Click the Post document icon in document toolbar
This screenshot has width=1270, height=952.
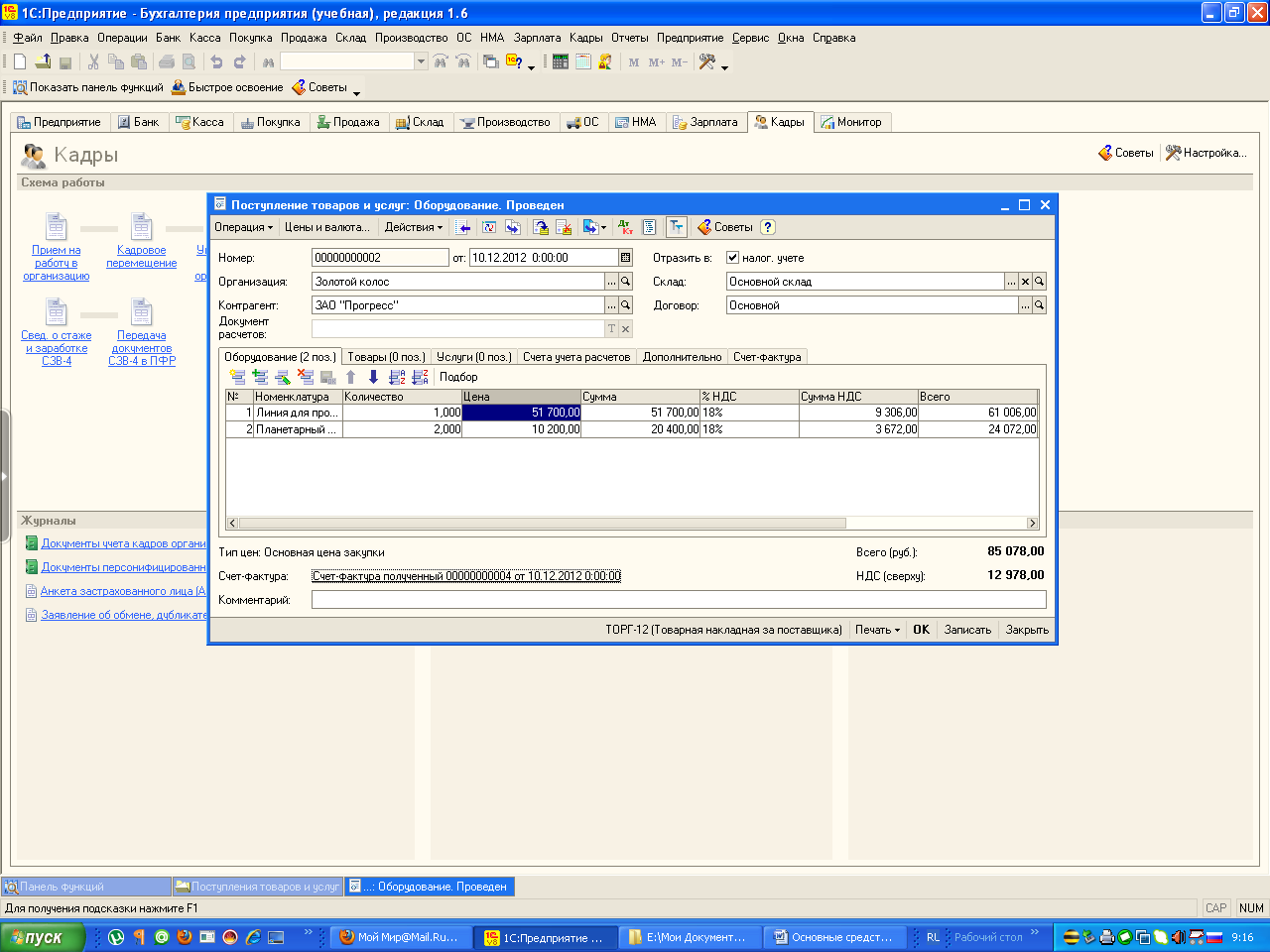pyautogui.click(x=541, y=227)
